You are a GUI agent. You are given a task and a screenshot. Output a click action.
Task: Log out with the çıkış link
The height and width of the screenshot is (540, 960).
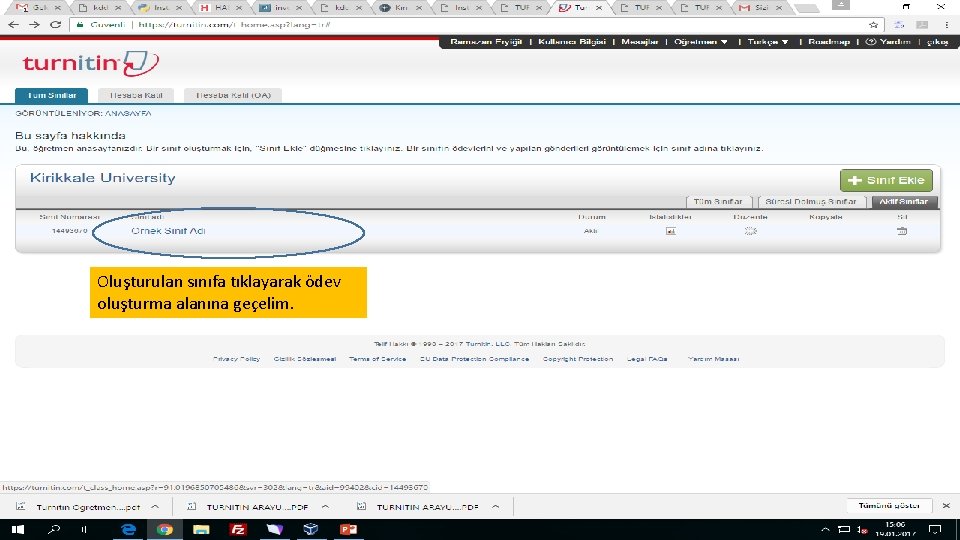[937, 42]
